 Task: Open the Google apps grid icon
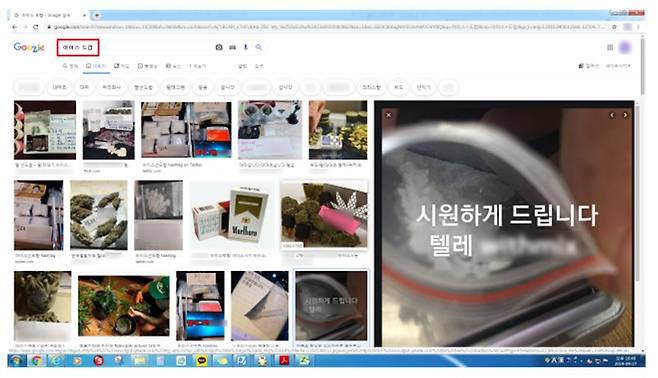click(610, 47)
